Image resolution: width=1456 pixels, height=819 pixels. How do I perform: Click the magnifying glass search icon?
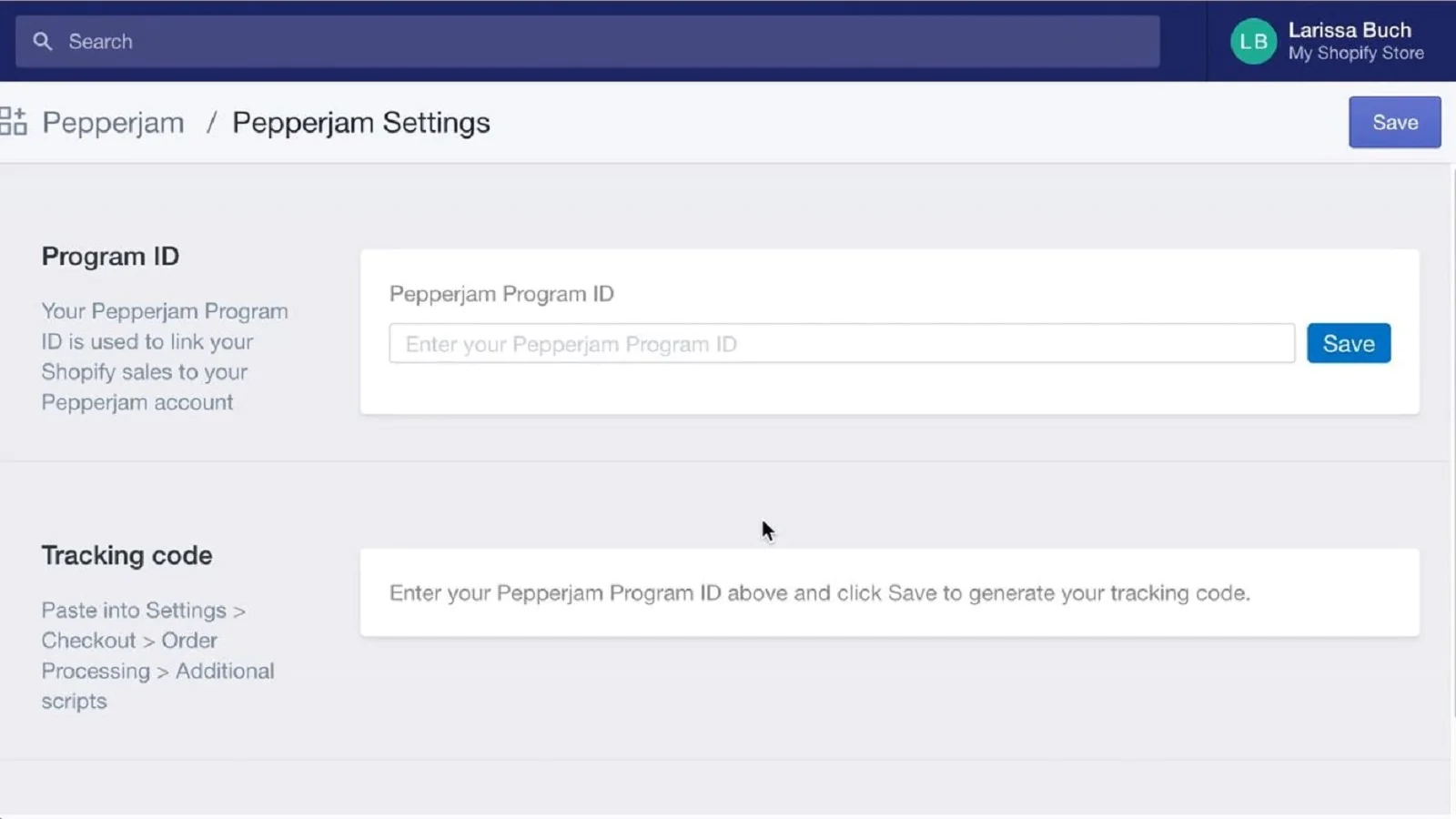point(42,42)
